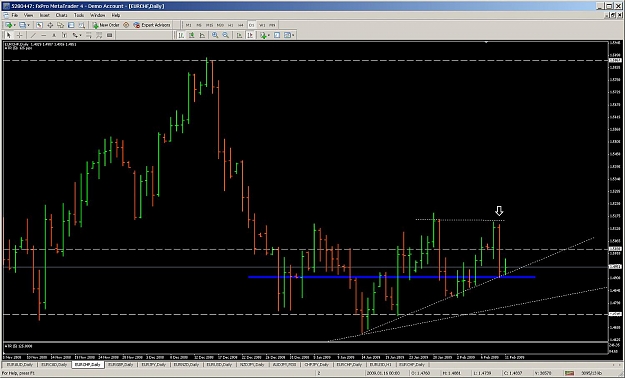Screen dimensions: 625x378
Task: Switch chart to line chart mode
Action: pos(202,35)
